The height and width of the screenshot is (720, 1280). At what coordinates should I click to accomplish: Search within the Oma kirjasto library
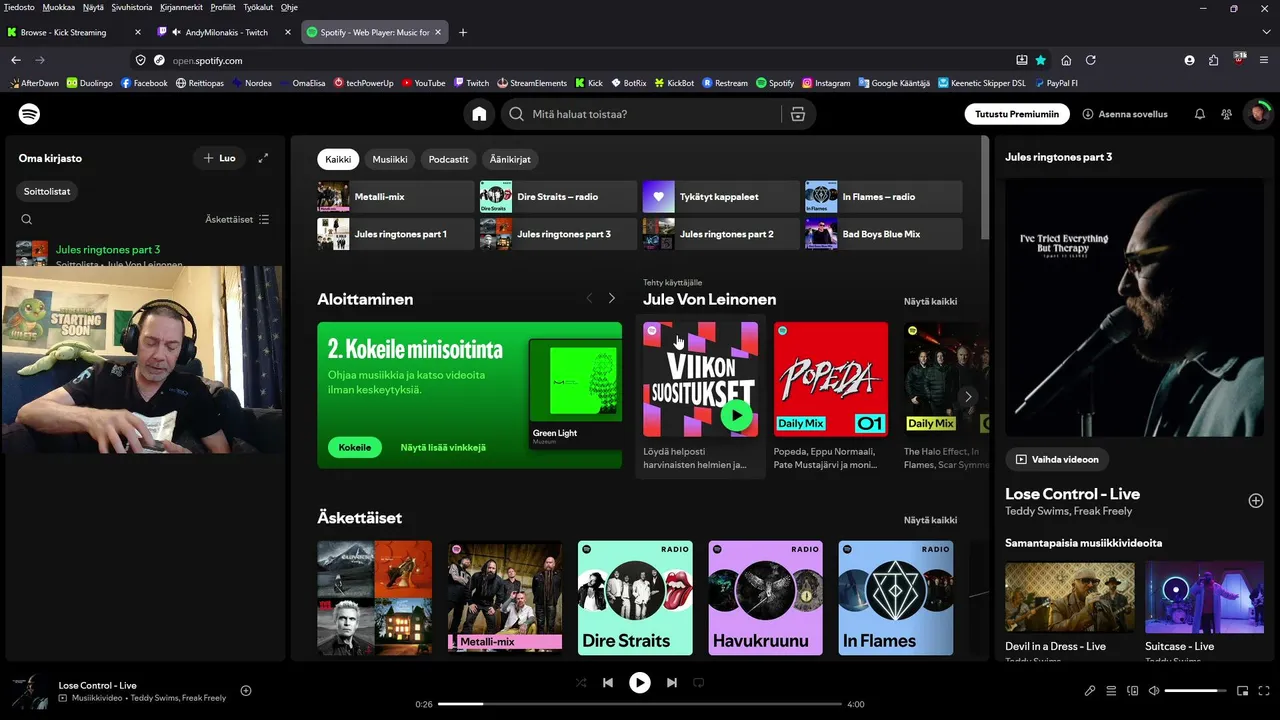(x=27, y=219)
